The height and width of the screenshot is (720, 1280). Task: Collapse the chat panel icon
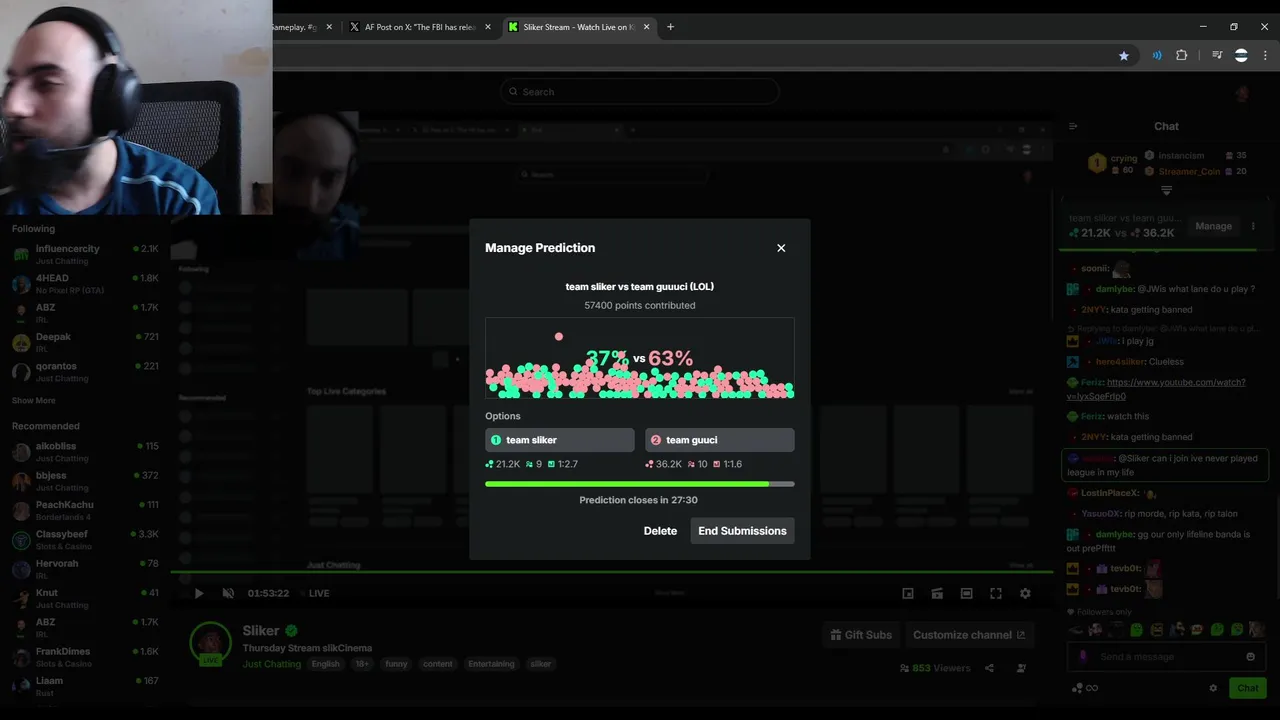[1073, 126]
